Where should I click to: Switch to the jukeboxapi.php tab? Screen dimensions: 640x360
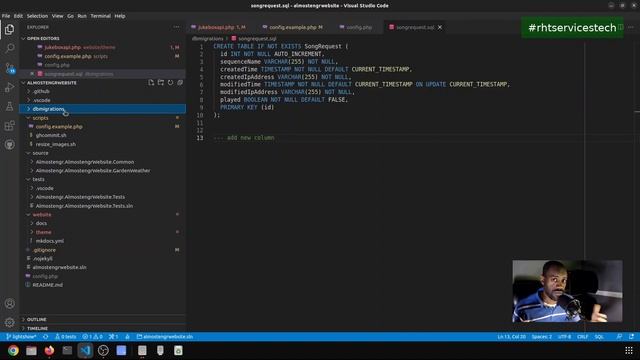[x=218, y=27]
